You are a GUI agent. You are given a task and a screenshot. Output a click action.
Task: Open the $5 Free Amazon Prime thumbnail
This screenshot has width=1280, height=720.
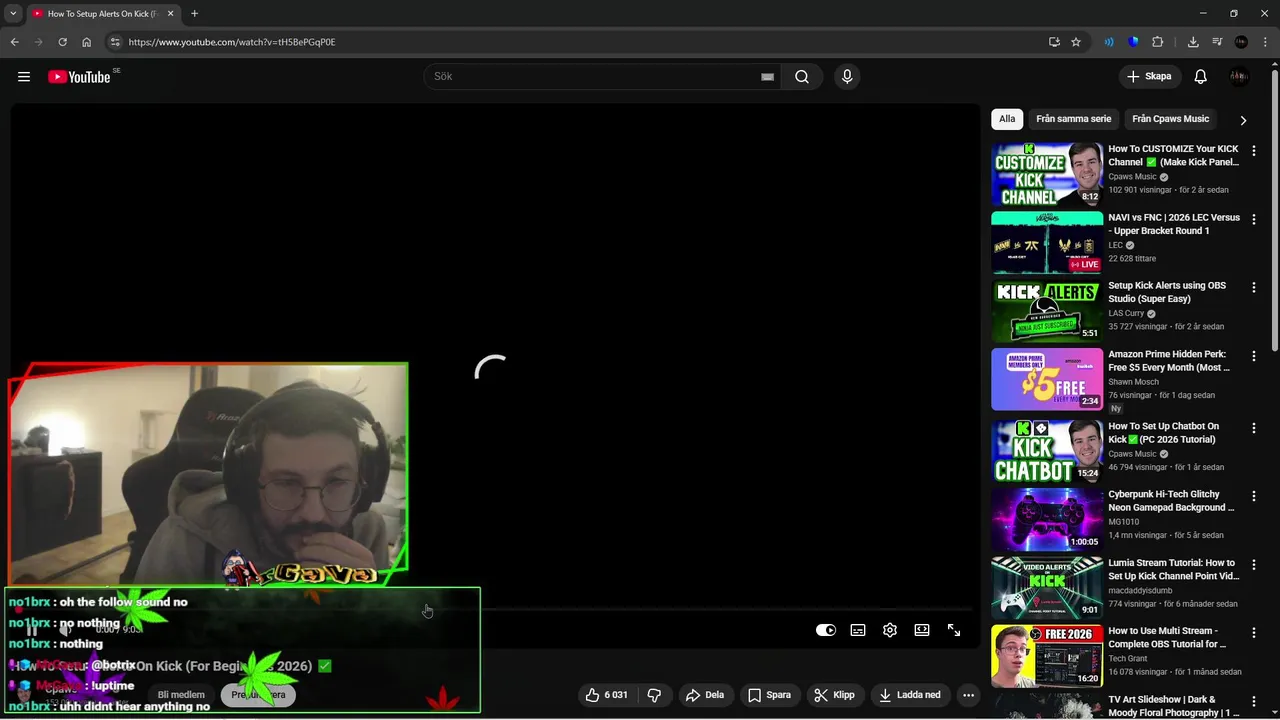click(1047, 379)
